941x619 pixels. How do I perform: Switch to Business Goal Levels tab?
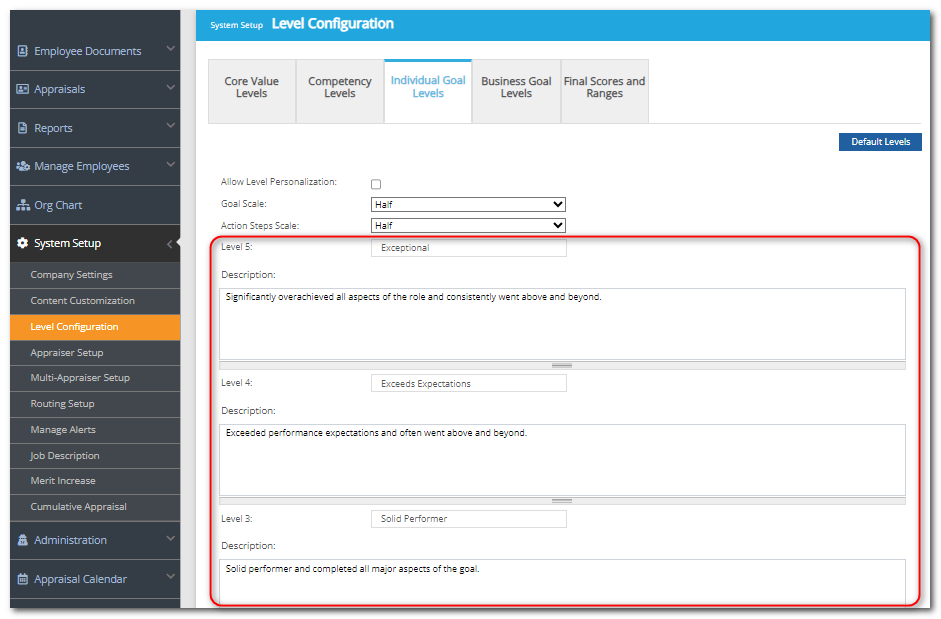point(516,91)
